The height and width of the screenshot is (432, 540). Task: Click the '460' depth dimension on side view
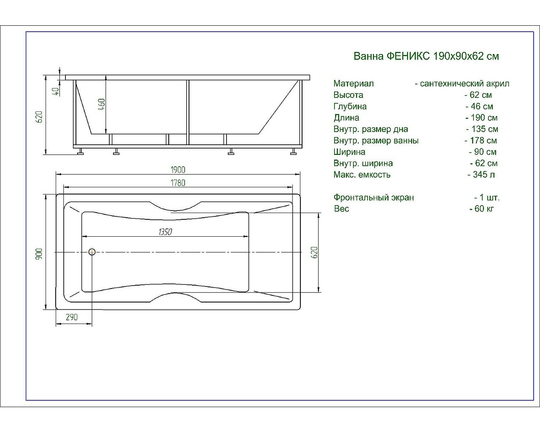click(x=102, y=104)
